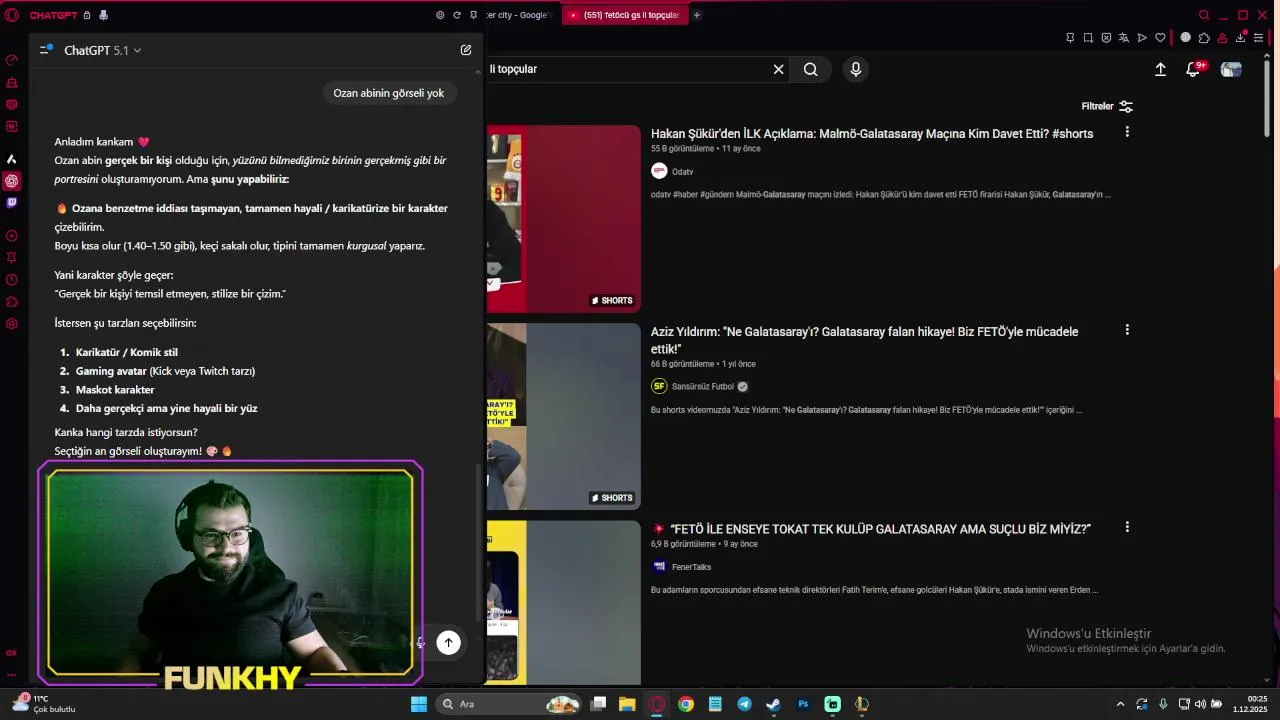Viewport: 1280px width, 720px height.
Task: Take a snapshot with toolbar capture icon
Action: 1088,38
